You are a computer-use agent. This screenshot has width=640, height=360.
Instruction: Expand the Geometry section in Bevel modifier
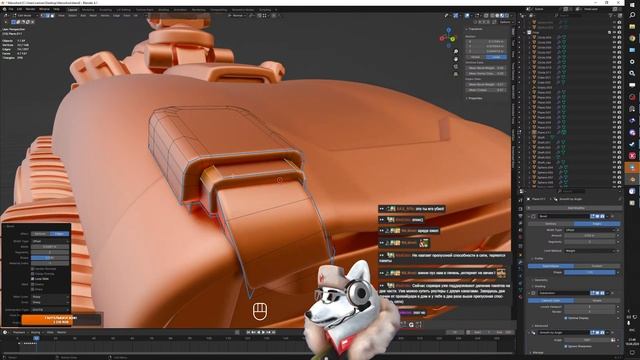click(x=540, y=280)
